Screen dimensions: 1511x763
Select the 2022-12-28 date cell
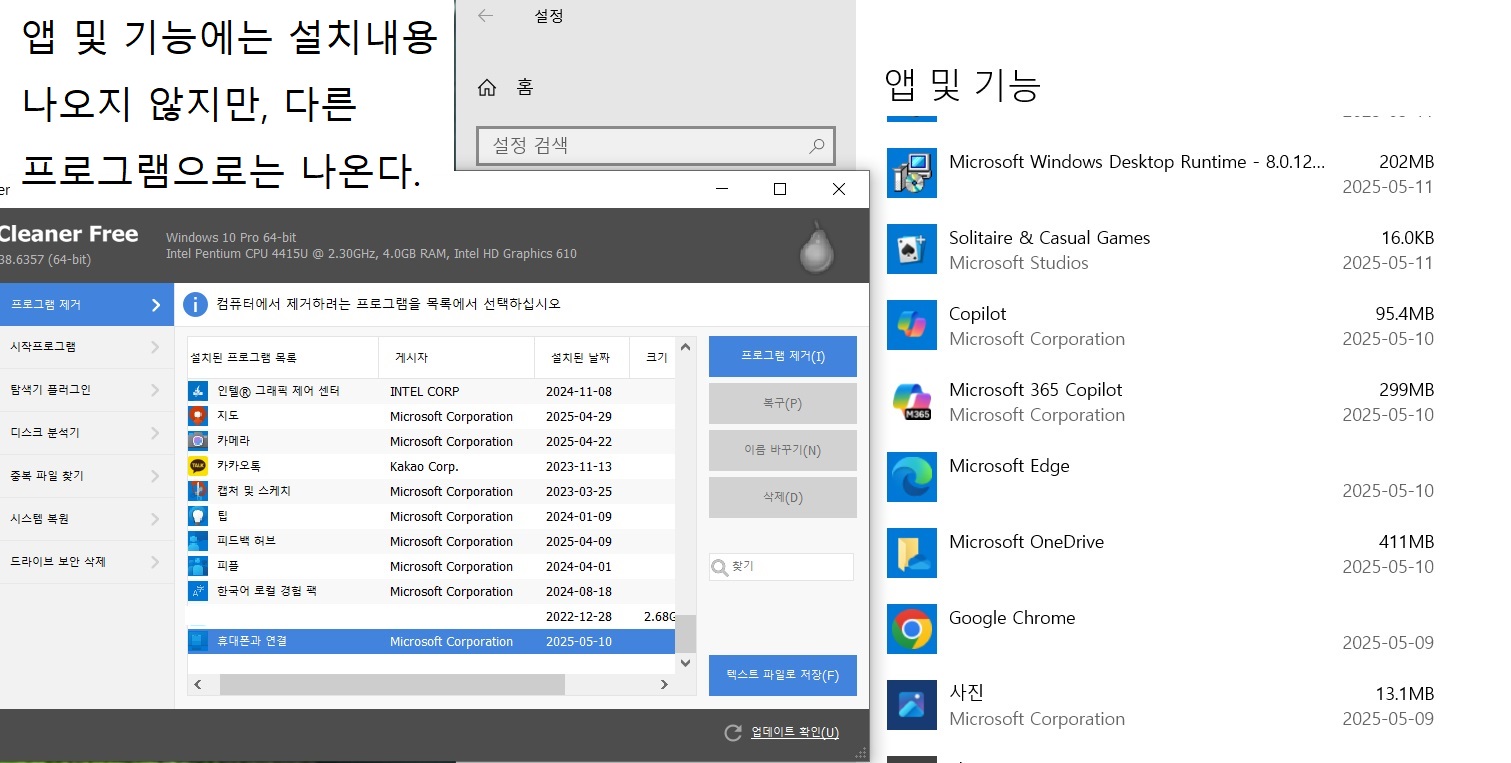coord(579,616)
